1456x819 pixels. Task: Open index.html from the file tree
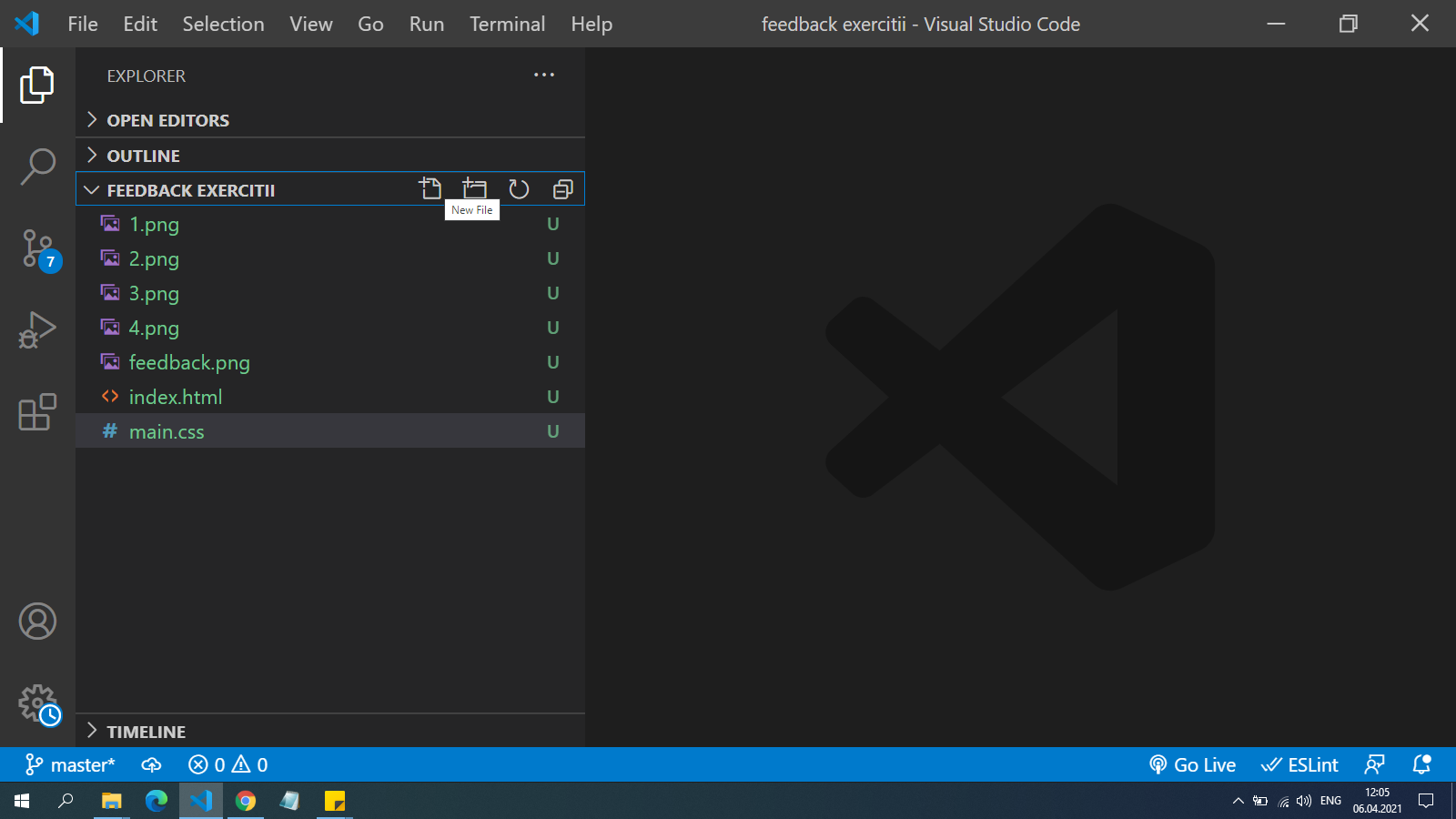[x=176, y=397]
